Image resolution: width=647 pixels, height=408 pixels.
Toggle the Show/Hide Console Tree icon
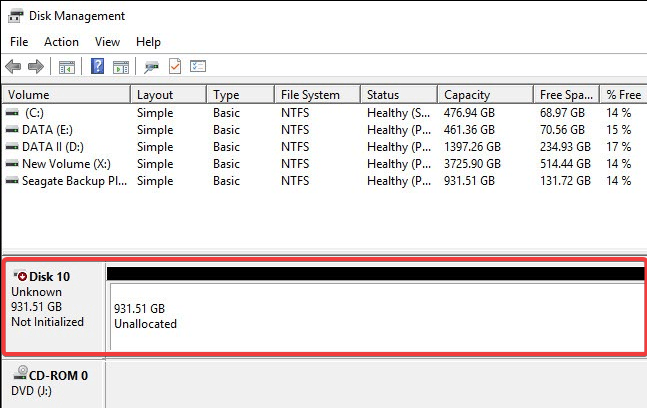point(67,66)
